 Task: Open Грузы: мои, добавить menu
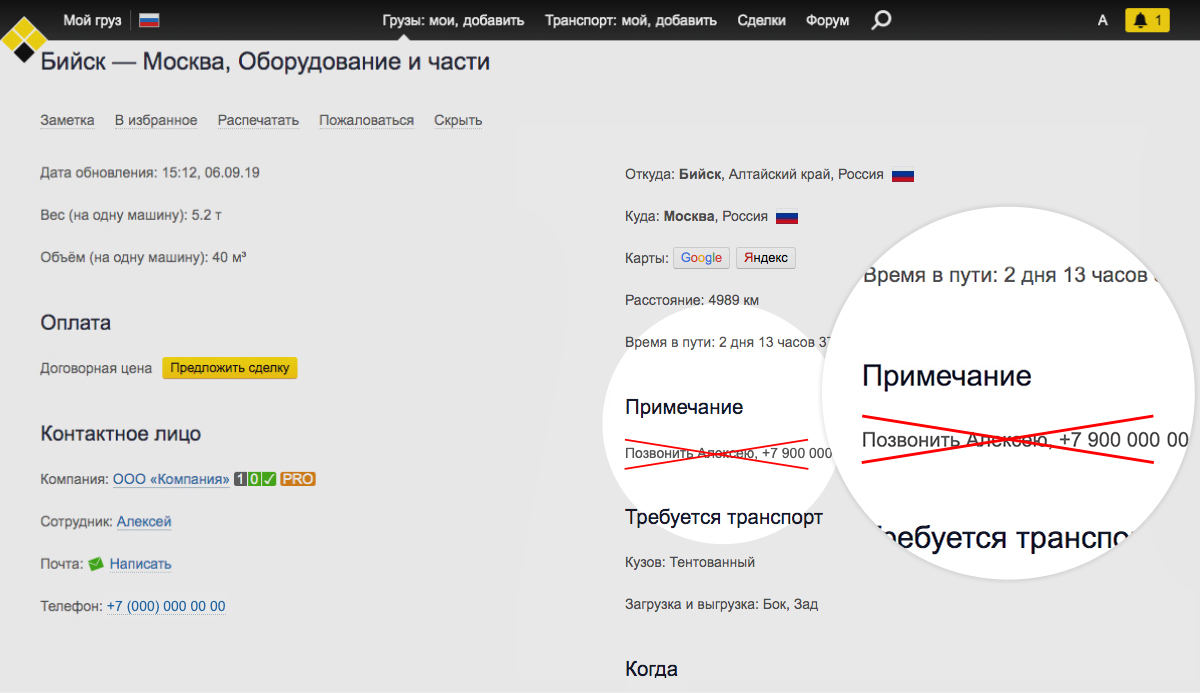[x=453, y=20]
